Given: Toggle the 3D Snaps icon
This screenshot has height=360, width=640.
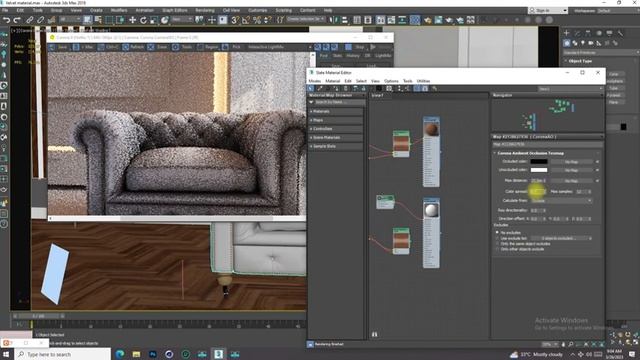Looking at the screenshot, I should 235,20.
